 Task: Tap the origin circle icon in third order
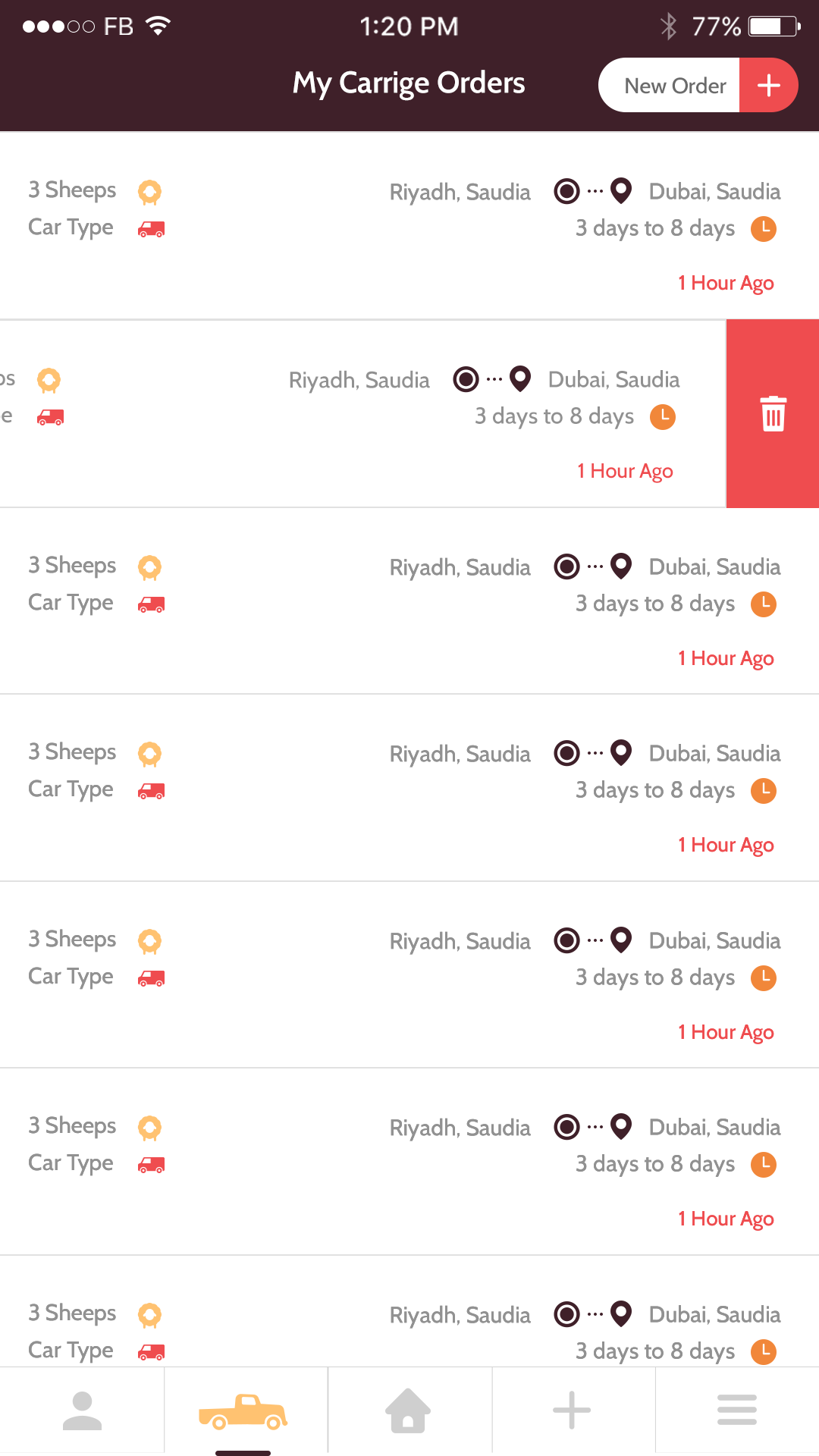(566, 566)
